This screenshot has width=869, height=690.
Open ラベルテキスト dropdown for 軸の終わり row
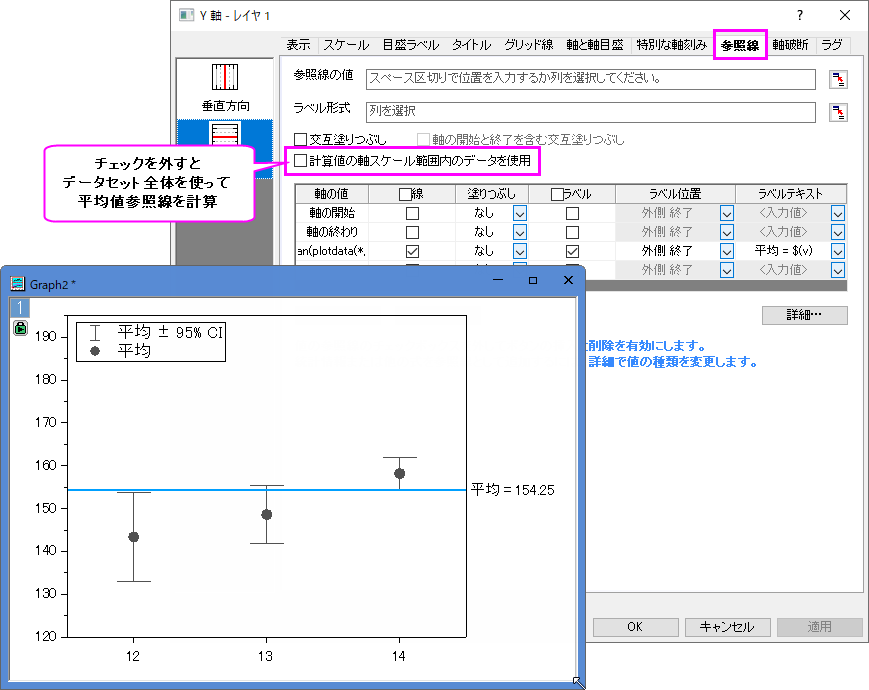coord(838,232)
